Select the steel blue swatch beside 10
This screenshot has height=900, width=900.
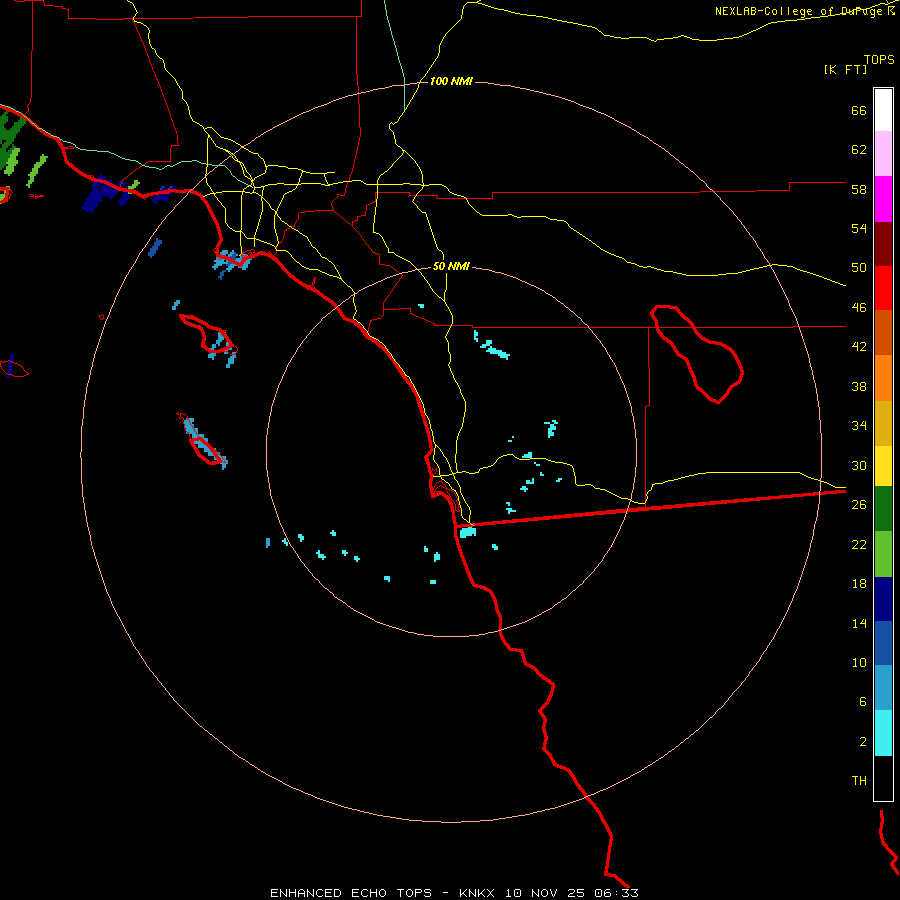(883, 687)
